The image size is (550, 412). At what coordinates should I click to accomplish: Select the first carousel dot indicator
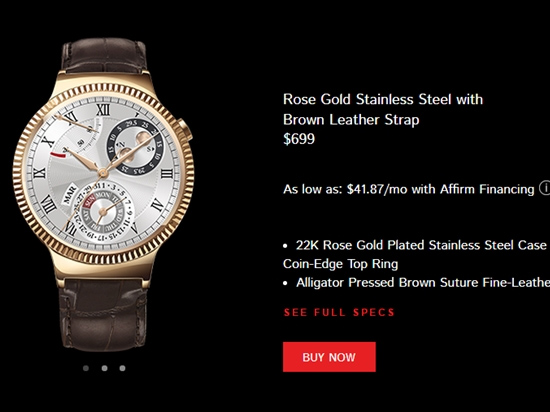click(x=86, y=368)
